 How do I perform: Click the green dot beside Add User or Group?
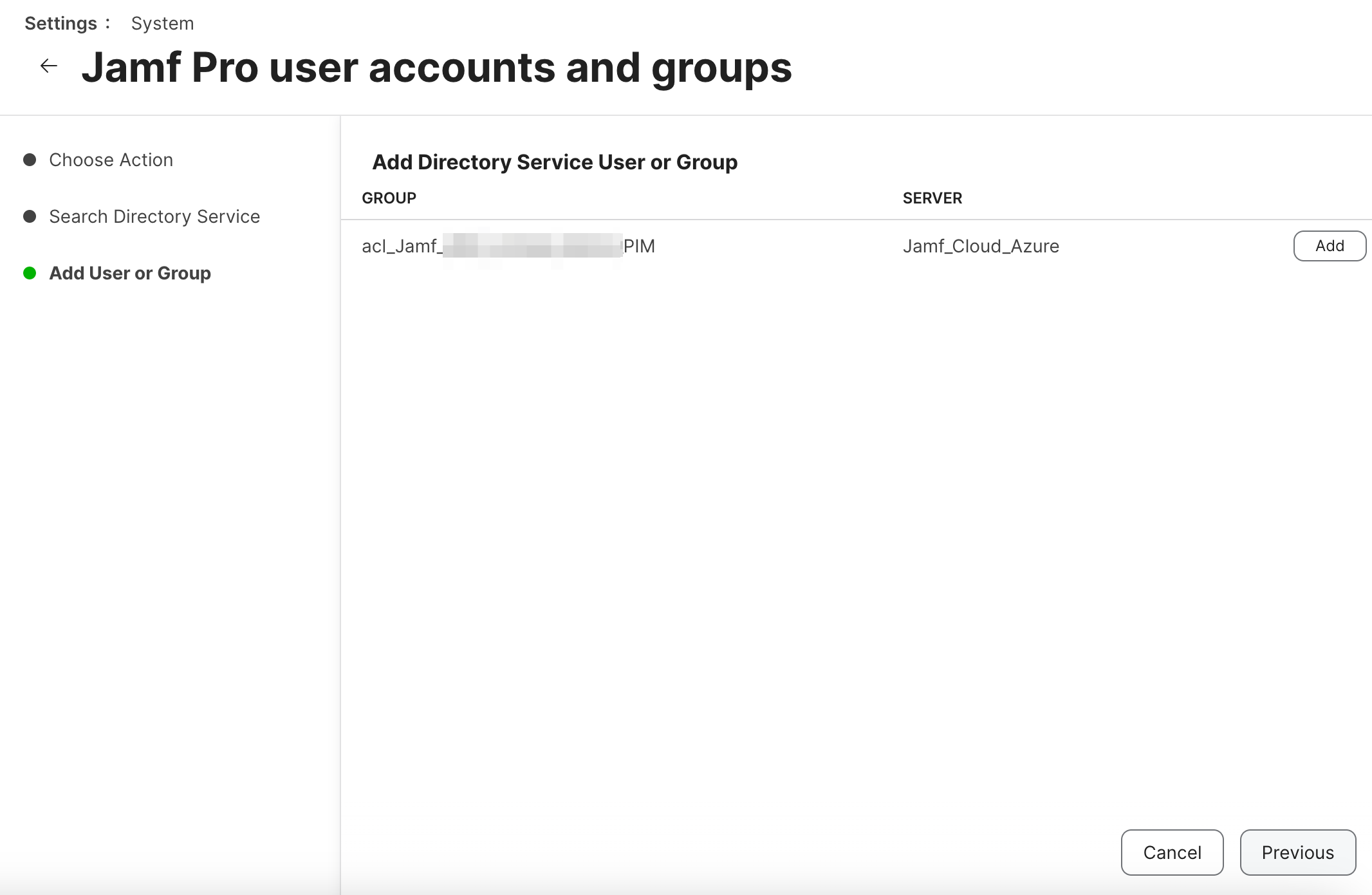pos(30,273)
